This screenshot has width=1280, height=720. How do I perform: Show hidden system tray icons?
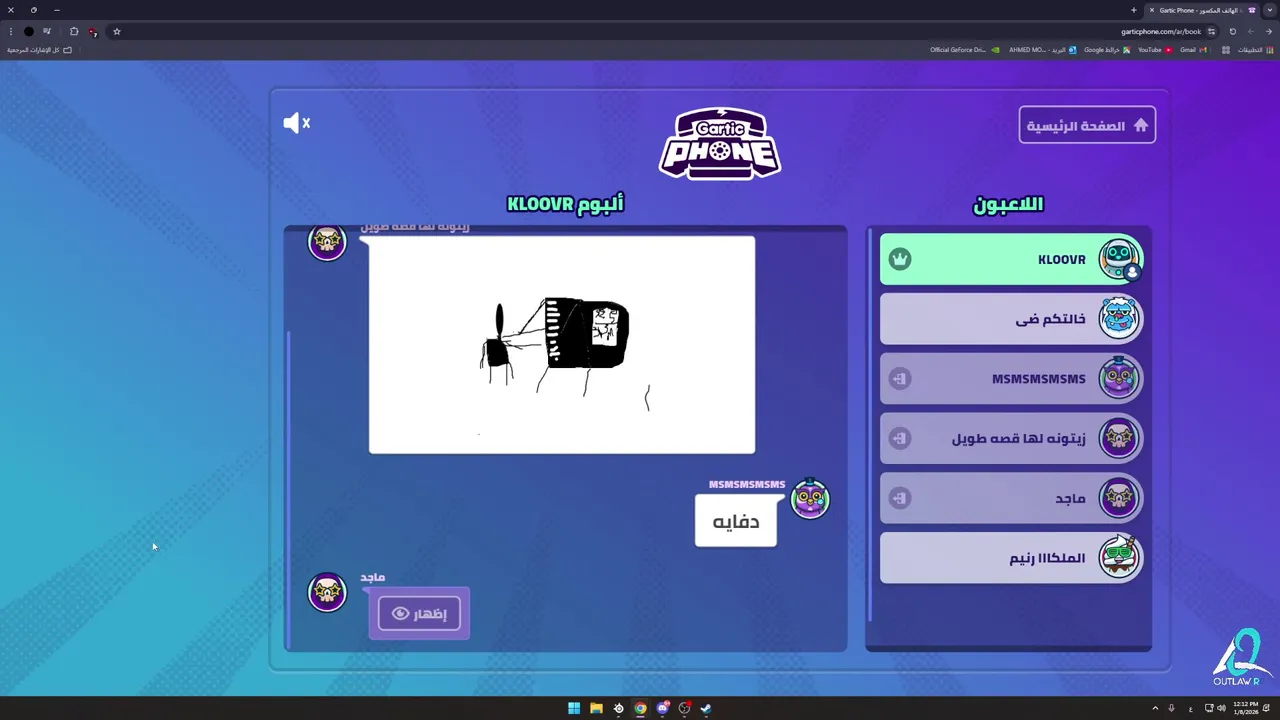(1155, 708)
